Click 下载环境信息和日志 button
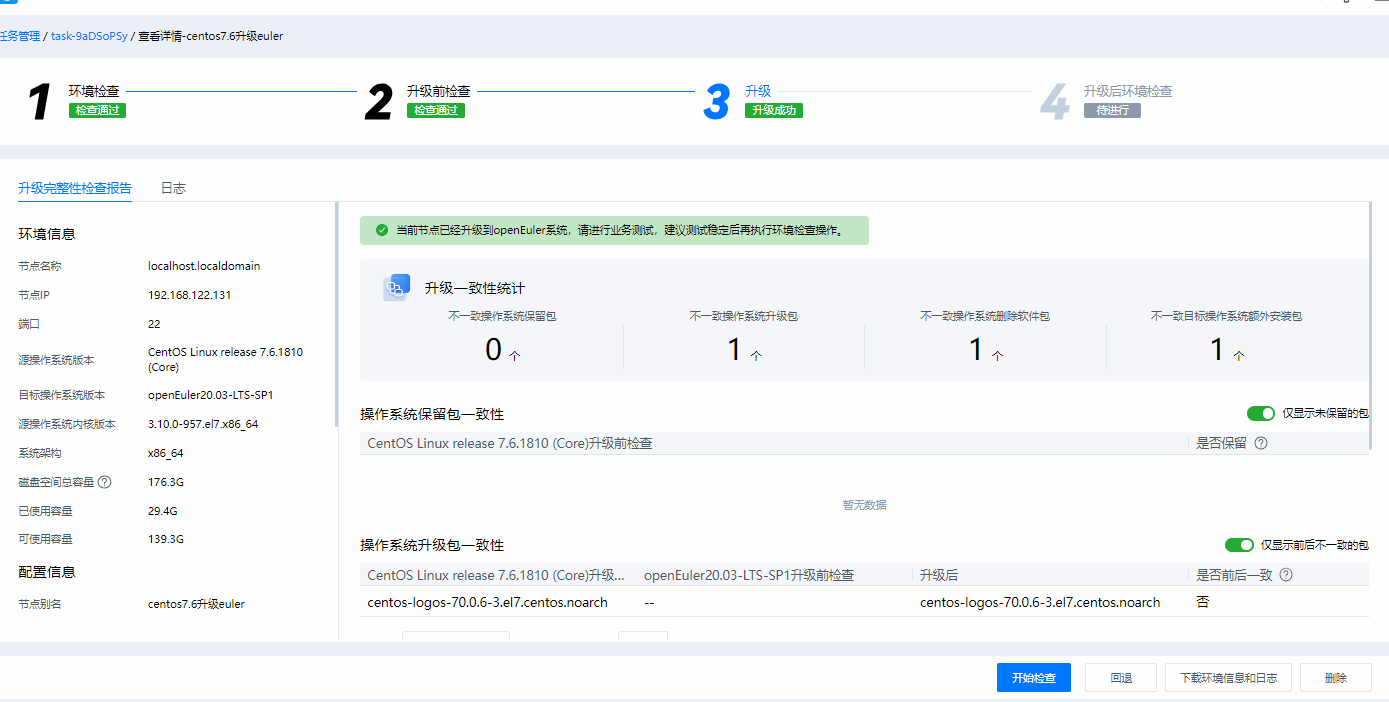This screenshot has width=1389, height=702. coord(1228,677)
